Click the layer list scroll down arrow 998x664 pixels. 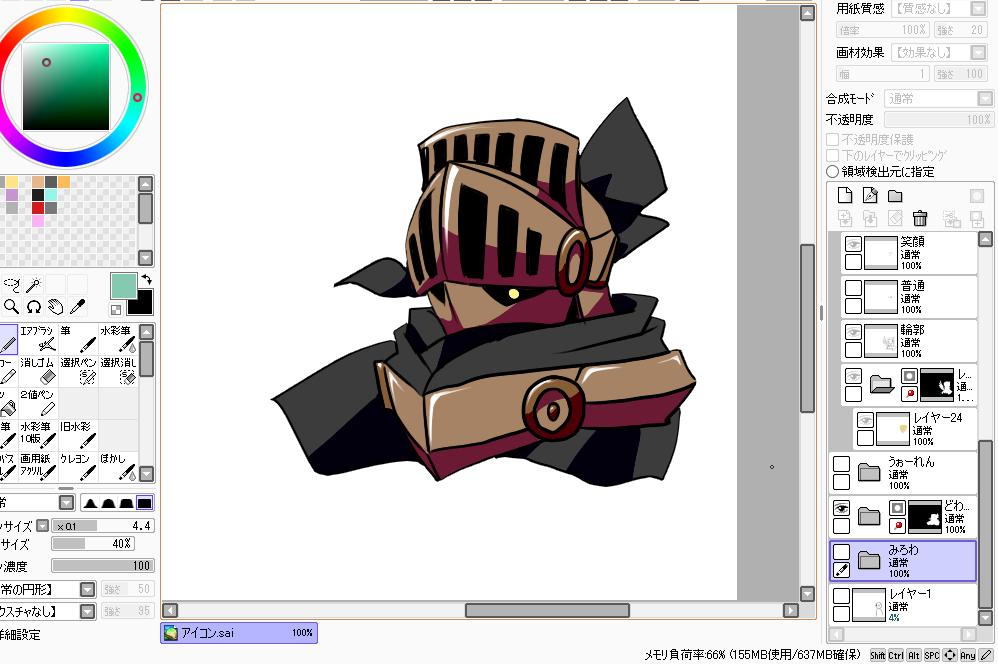pyautogui.click(x=985, y=618)
